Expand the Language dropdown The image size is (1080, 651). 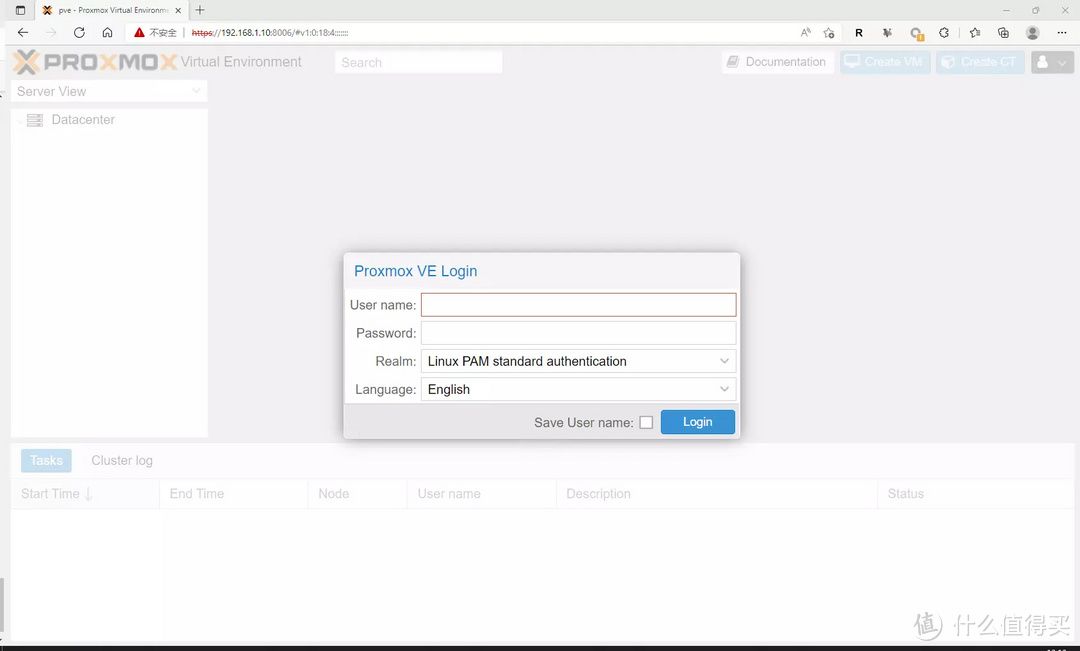point(578,390)
